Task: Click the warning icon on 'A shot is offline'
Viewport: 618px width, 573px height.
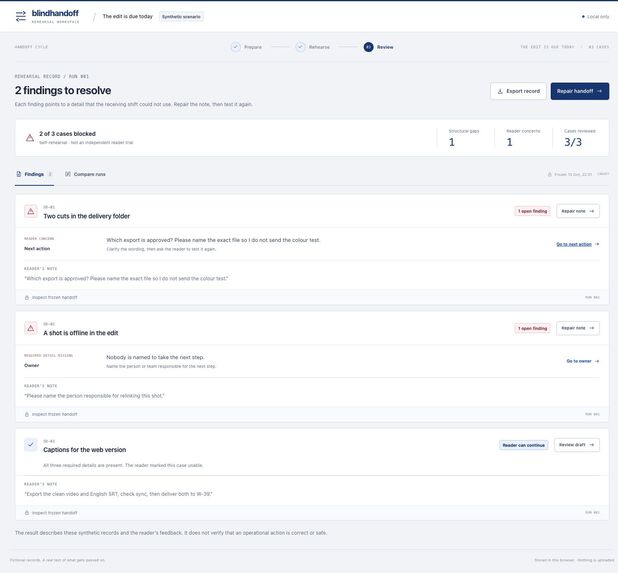Action: 31,328
